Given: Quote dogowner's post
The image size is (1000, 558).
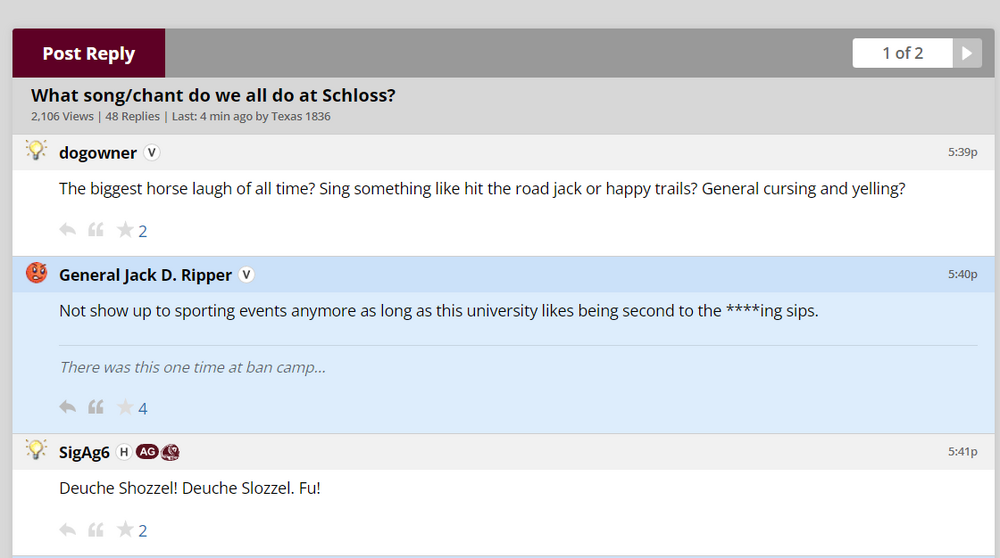Looking at the screenshot, I should point(96,230).
